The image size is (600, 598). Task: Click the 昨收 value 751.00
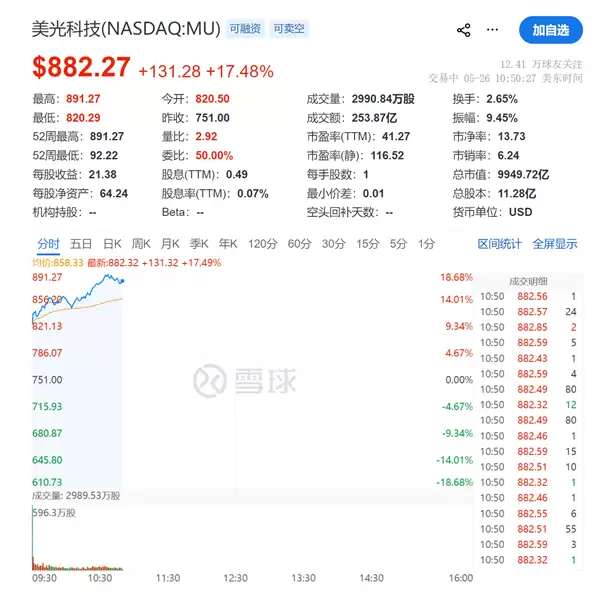coord(212,118)
